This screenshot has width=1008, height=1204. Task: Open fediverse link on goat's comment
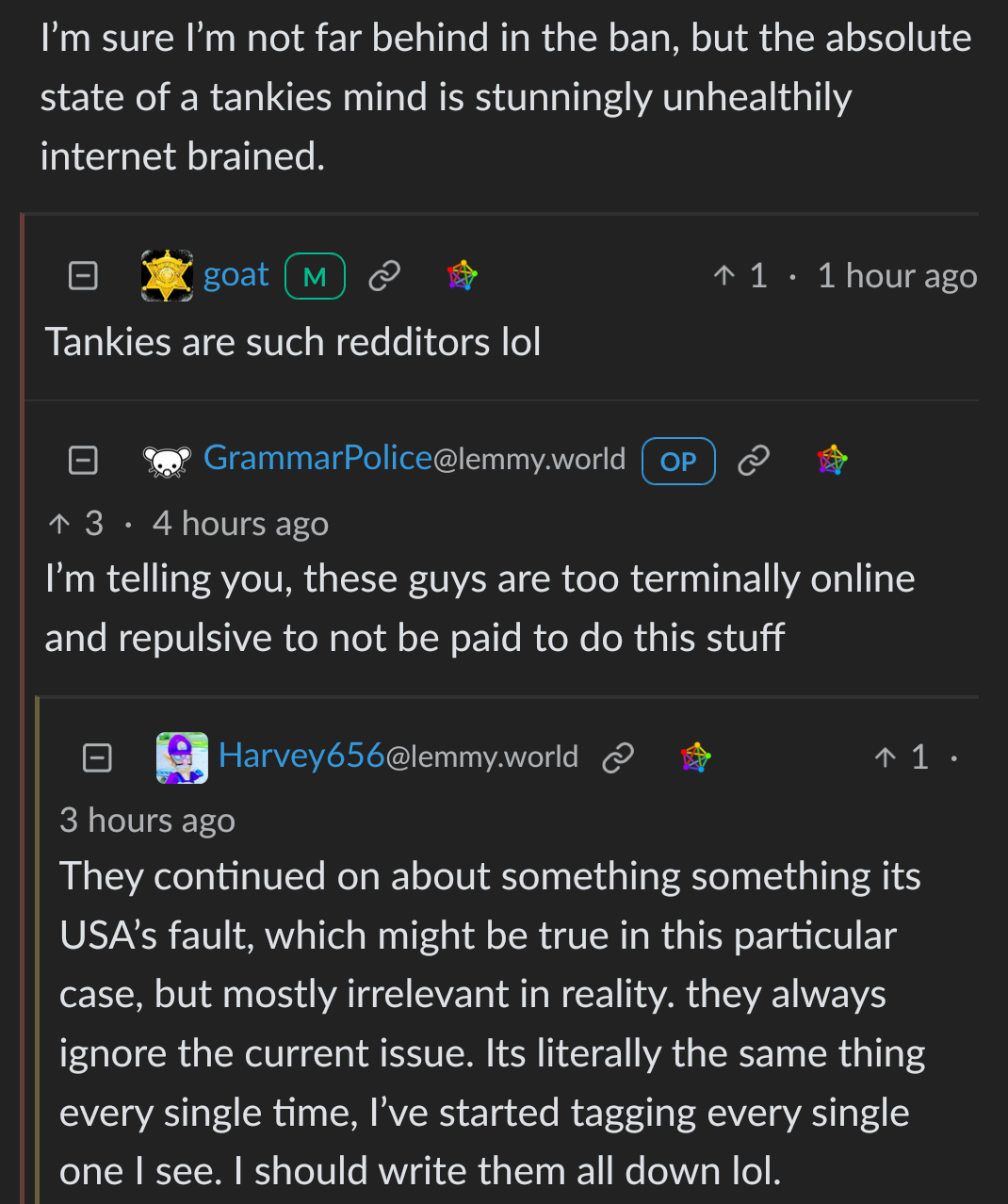(463, 276)
